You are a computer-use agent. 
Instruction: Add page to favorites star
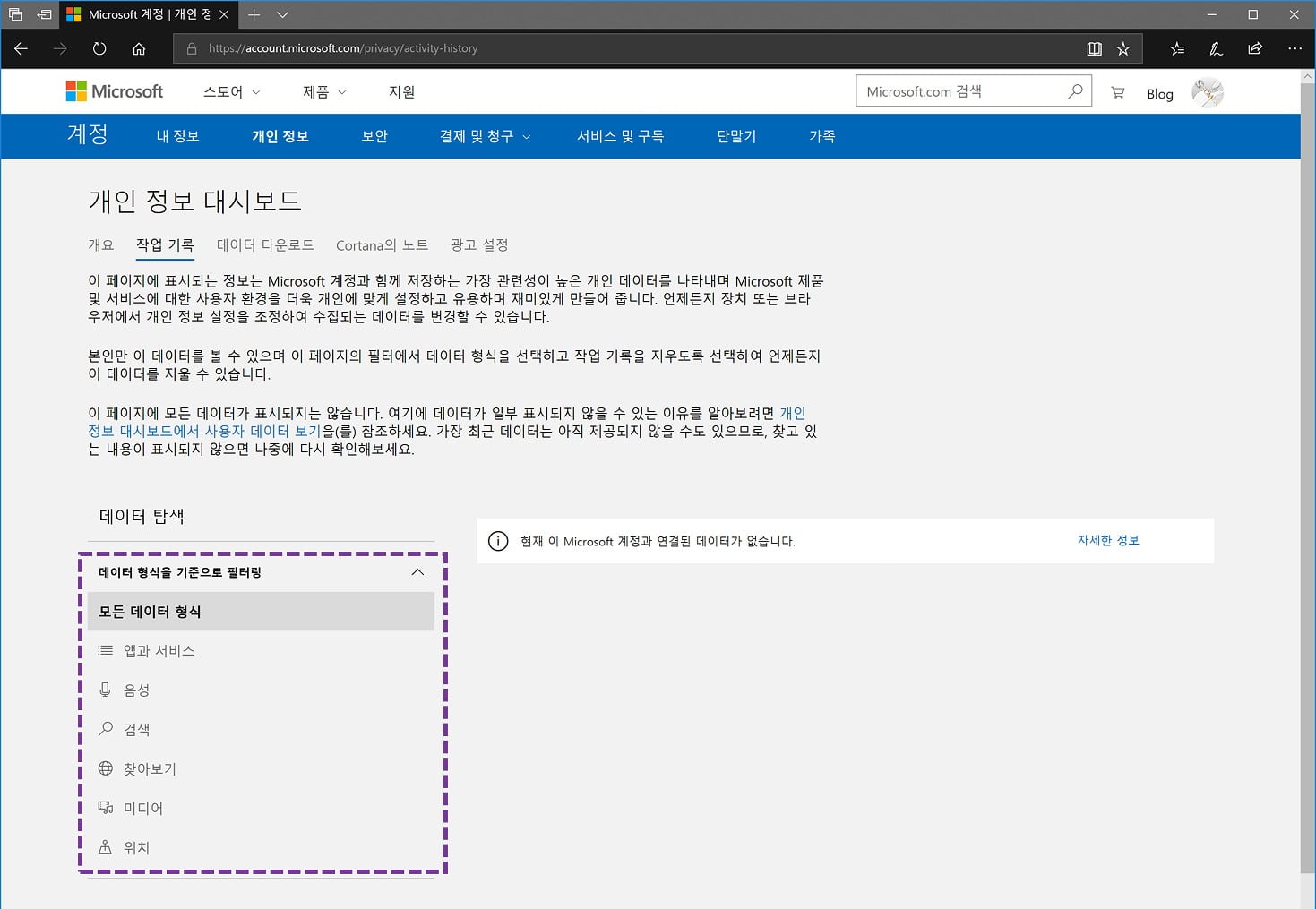(1123, 48)
